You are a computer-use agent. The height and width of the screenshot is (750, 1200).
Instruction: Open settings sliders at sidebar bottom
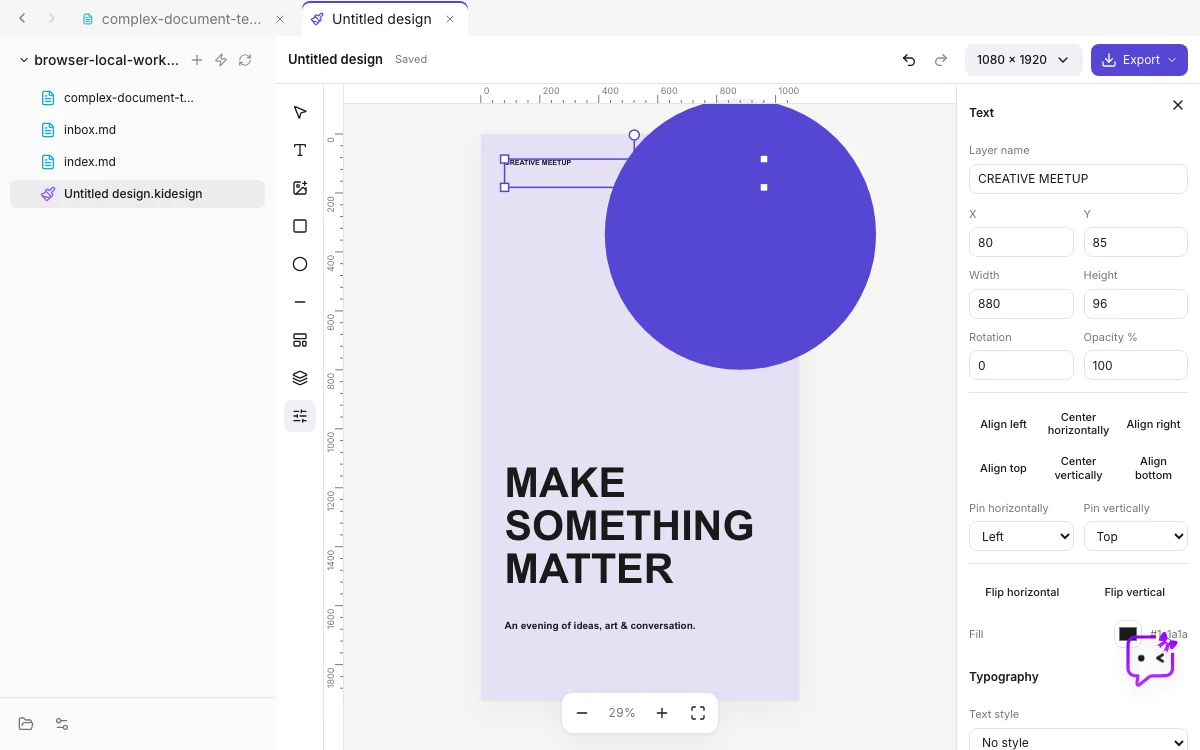(62, 724)
